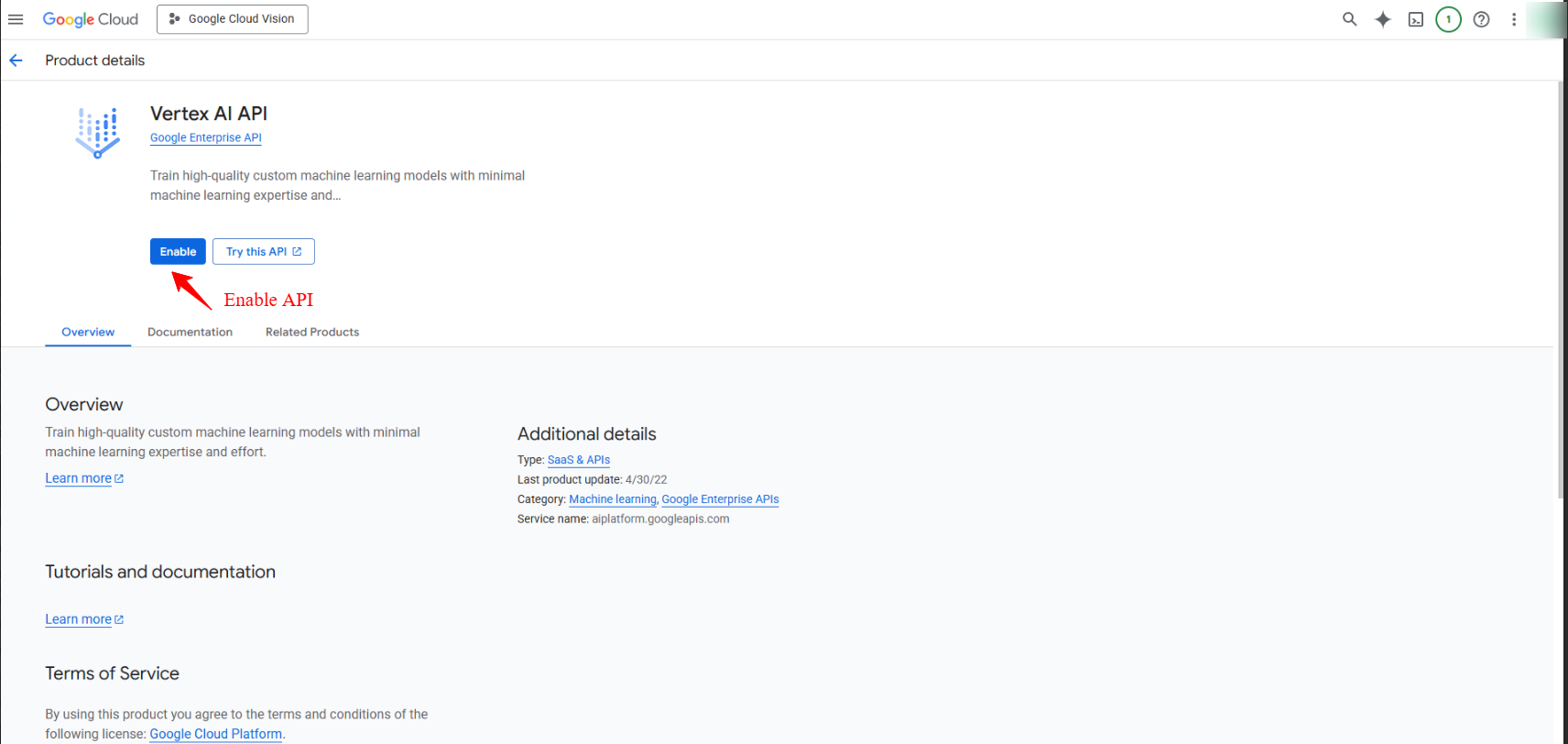
Task: Select the Overview tab
Action: 88,333
